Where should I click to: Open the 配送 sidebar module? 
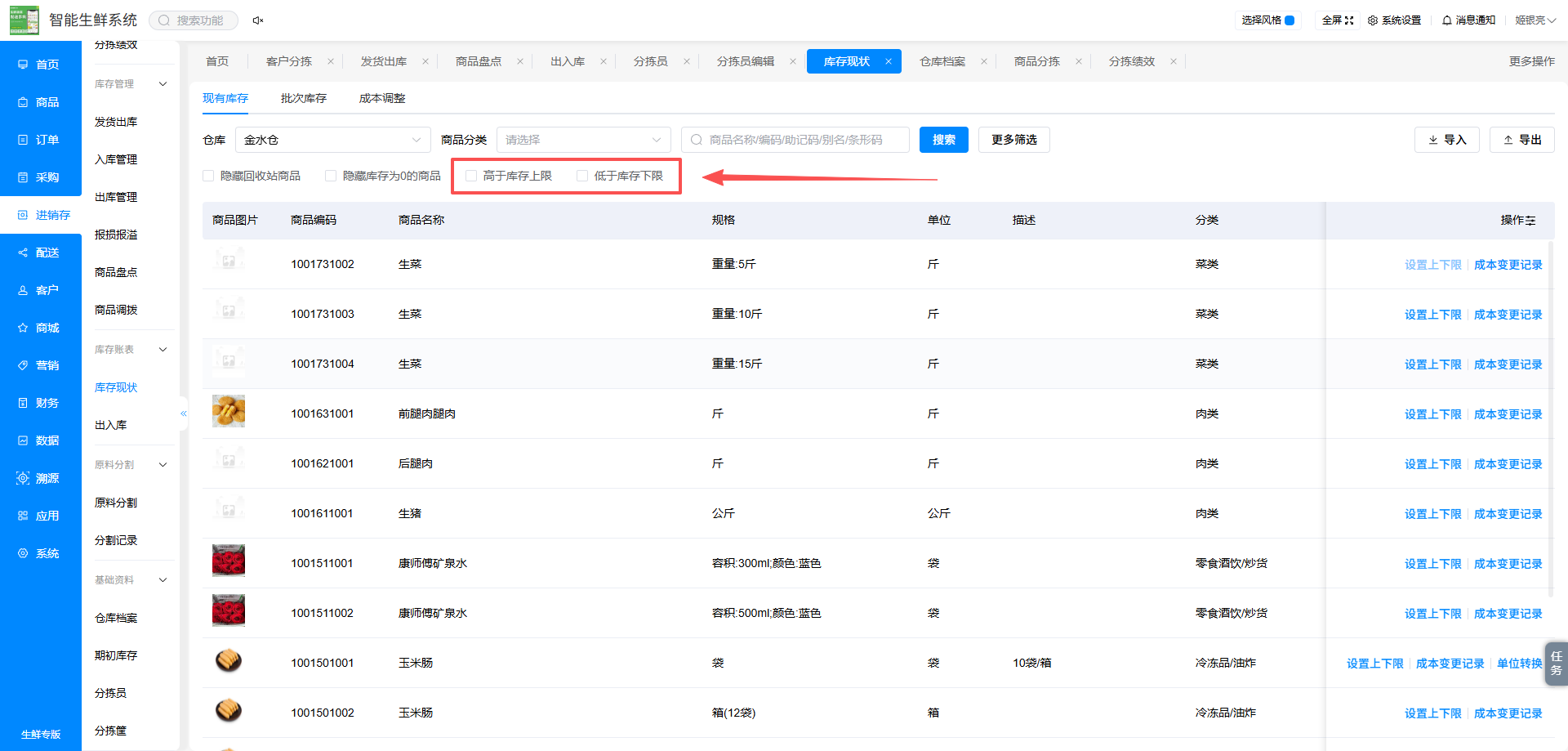pyautogui.click(x=39, y=253)
